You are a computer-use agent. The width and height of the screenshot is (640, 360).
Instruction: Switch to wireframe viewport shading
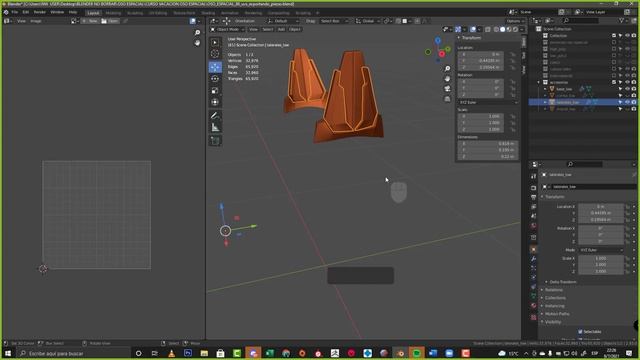(496, 29)
